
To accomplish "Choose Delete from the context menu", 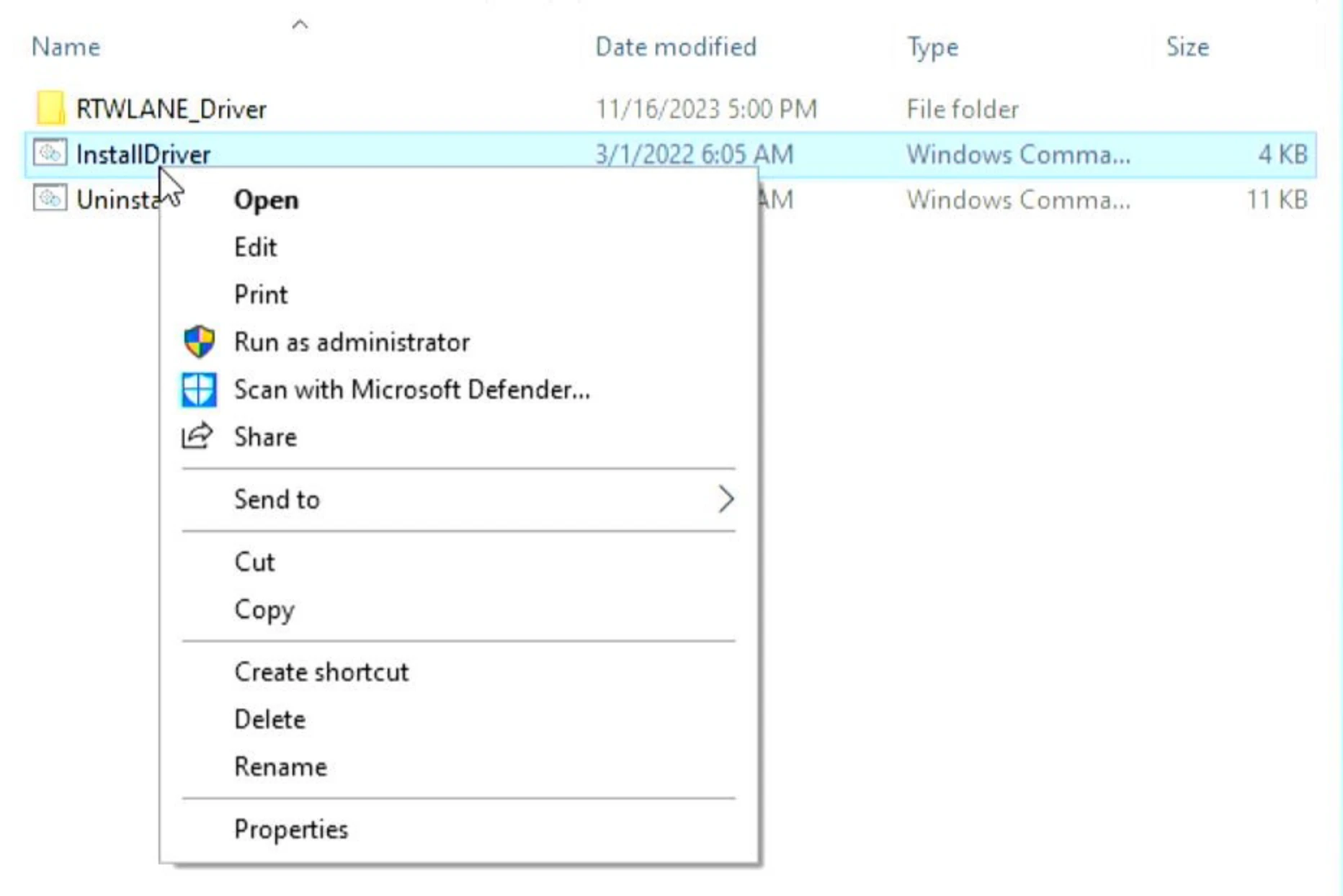I will (x=269, y=720).
